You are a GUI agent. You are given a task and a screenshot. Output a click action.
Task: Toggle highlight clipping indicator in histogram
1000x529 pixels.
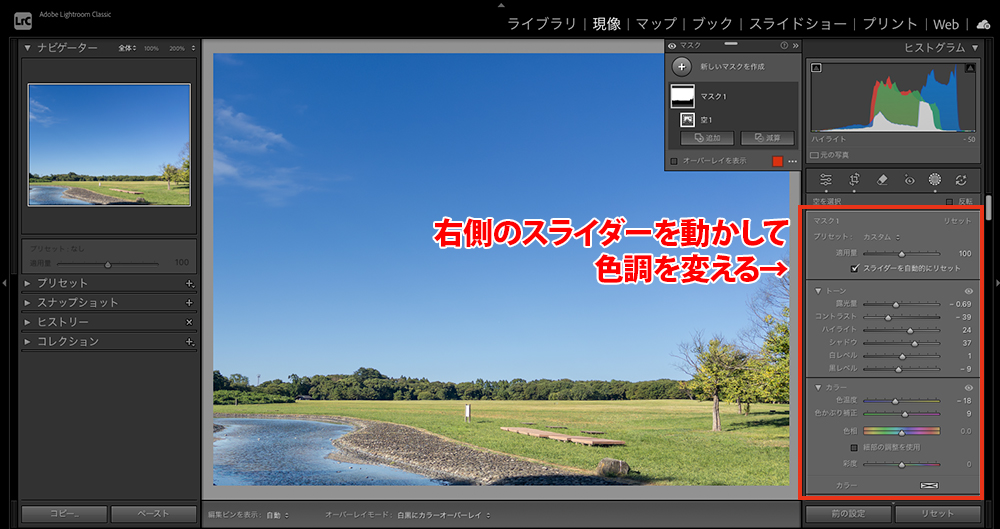pyautogui.click(x=970, y=68)
